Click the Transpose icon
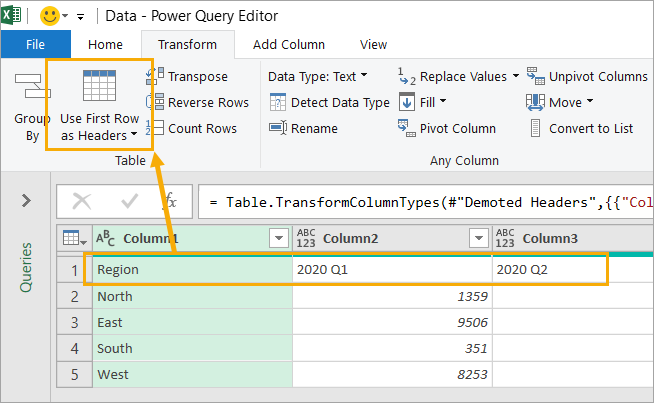 pos(155,76)
